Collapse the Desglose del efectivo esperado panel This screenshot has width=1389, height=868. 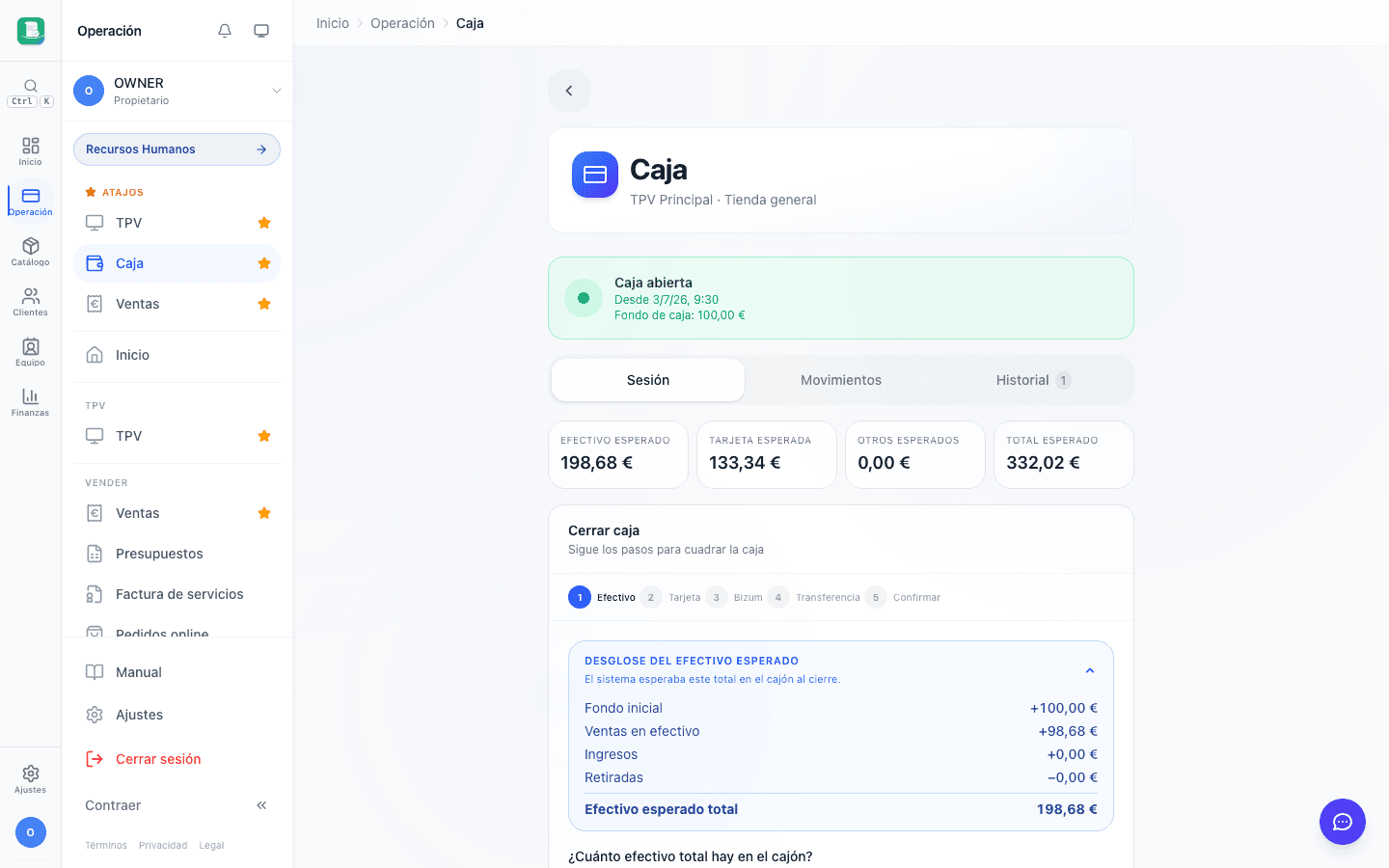pyautogui.click(x=1090, y=670)
